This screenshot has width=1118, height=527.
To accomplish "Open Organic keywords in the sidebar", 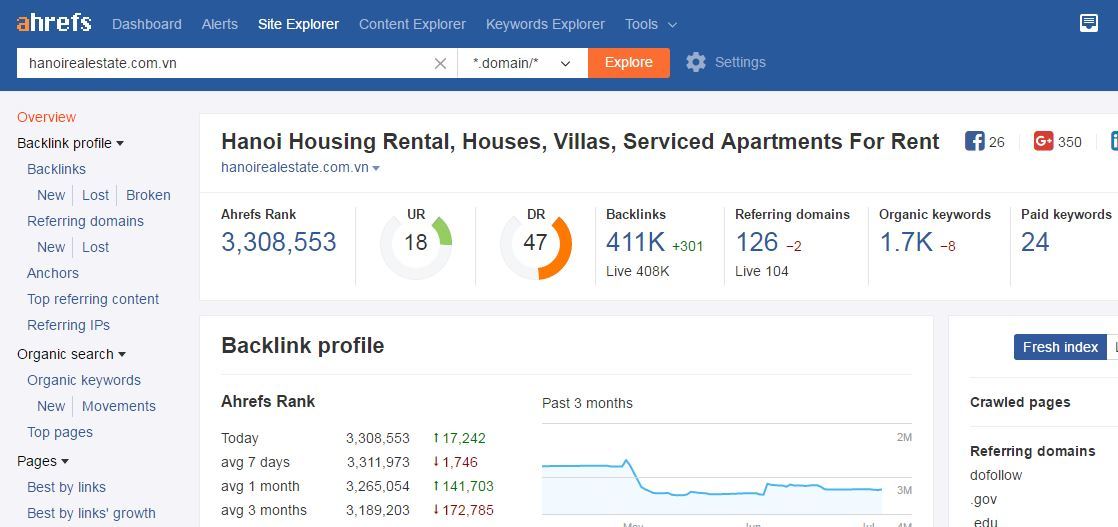I will pos(84,380).
